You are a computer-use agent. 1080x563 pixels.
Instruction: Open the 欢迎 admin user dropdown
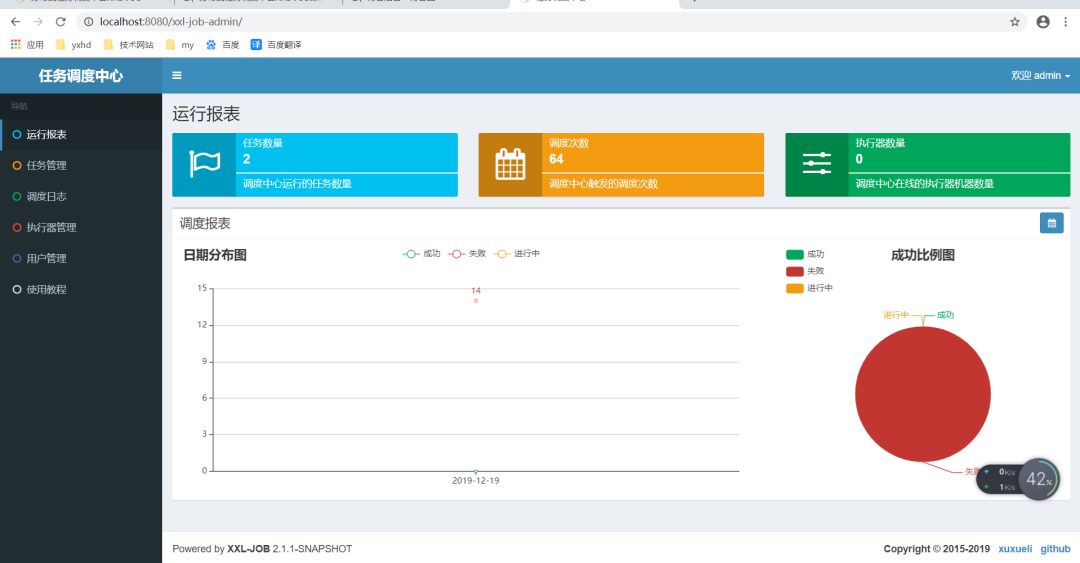[1040, 76]
